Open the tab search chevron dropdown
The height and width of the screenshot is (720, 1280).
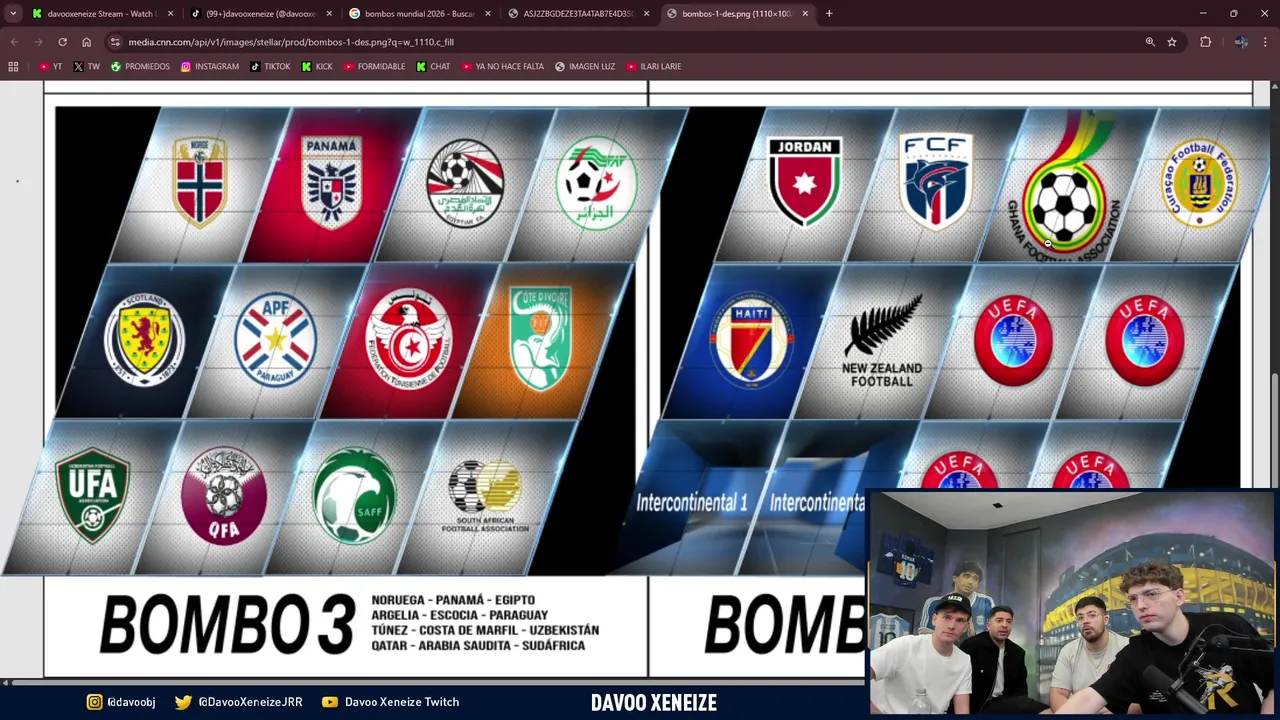[13, 14]
